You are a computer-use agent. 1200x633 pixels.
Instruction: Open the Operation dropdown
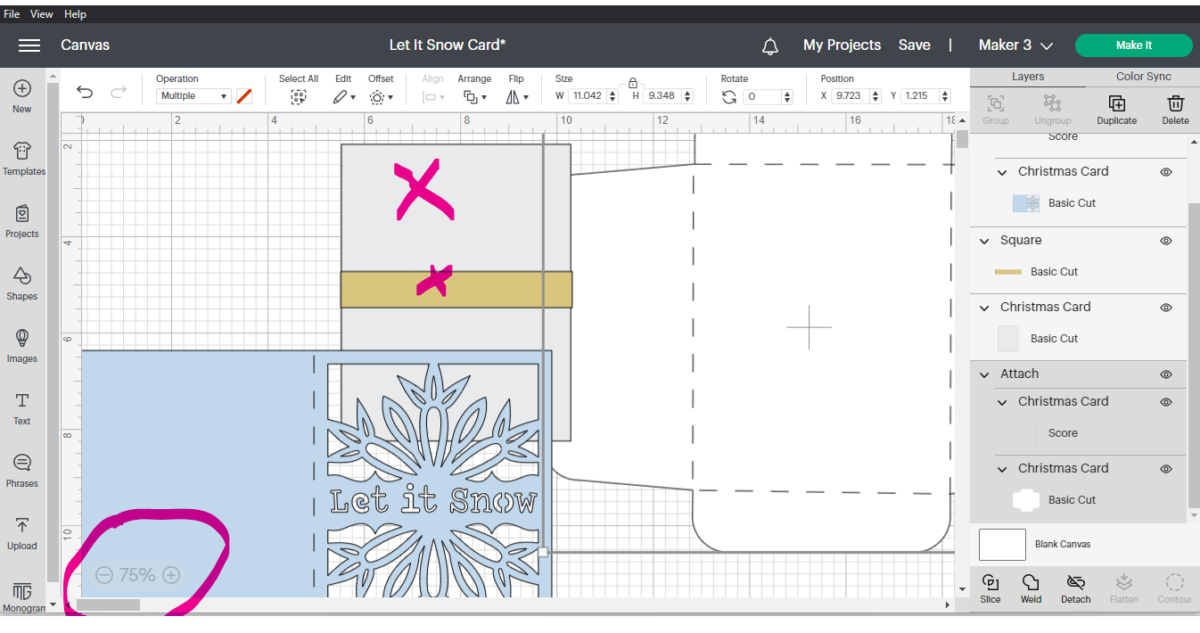point(194,96)
